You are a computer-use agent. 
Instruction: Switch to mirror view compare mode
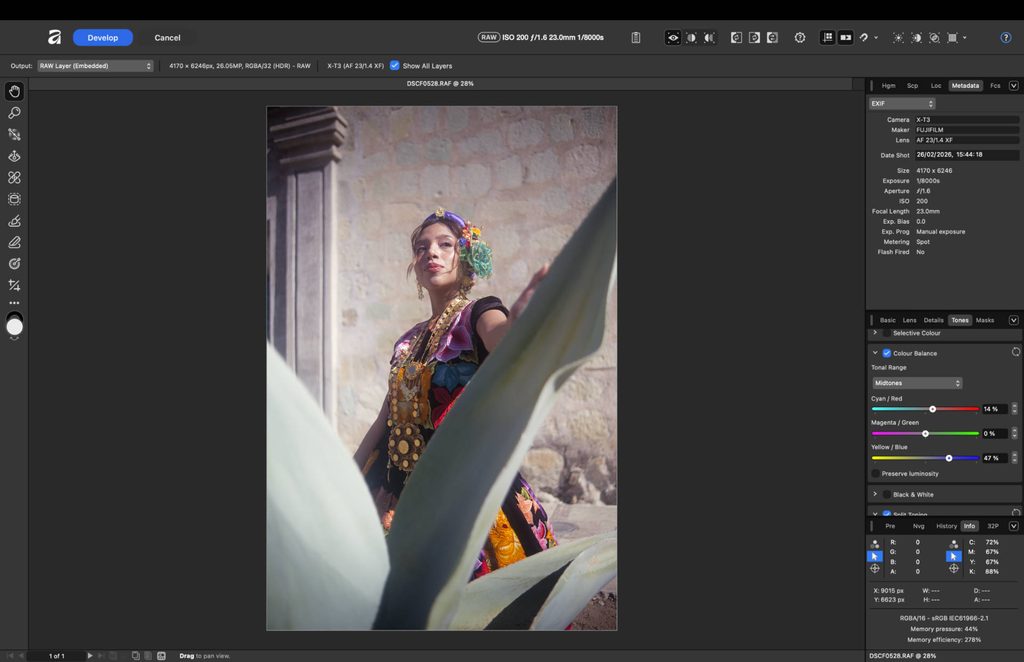709,37
